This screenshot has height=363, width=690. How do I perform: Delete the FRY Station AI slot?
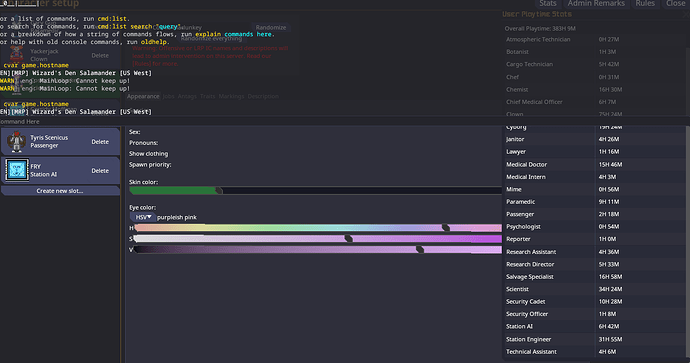click(100, 171)
